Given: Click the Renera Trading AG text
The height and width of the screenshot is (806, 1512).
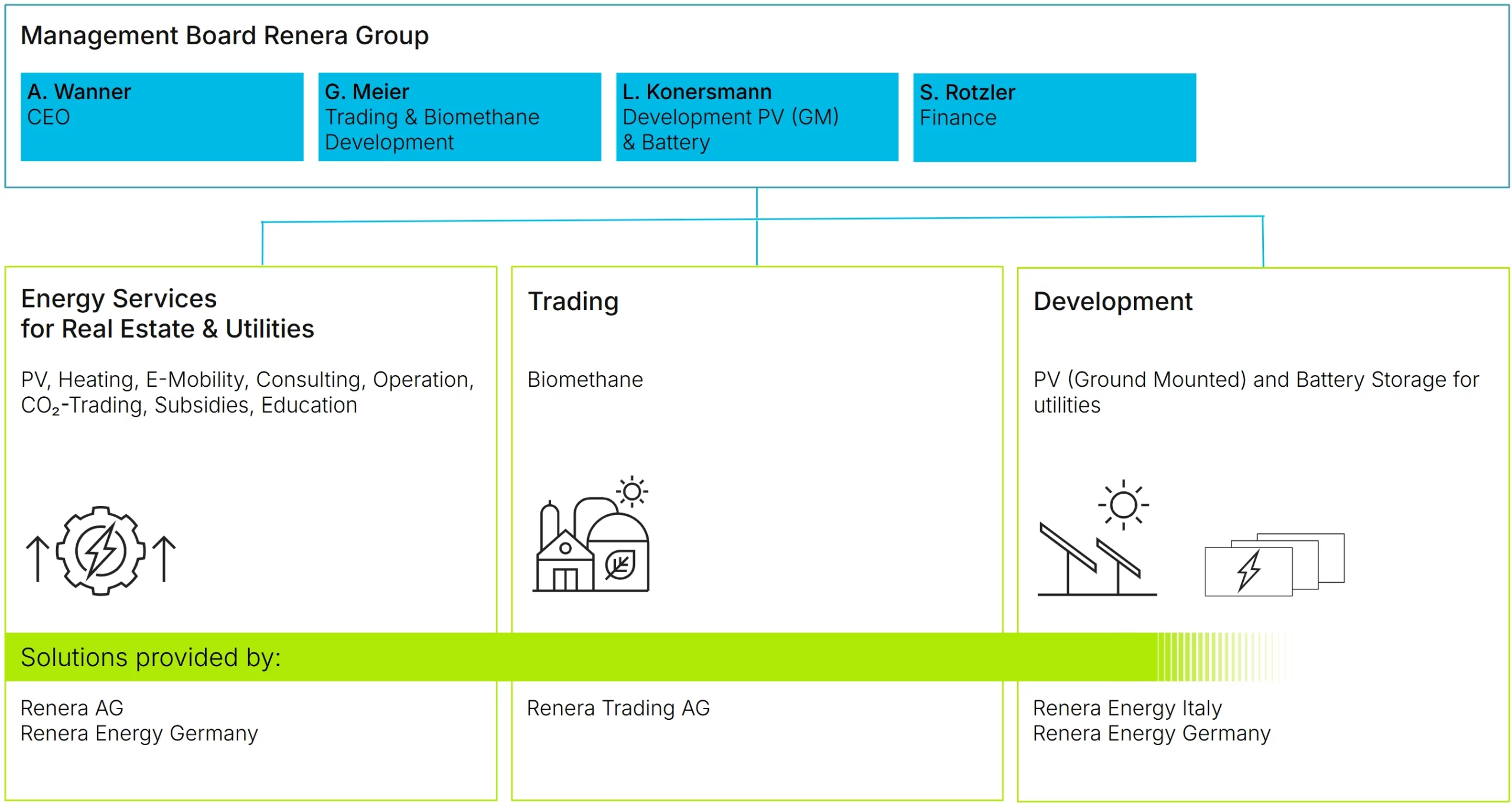Looking at the screenshot, I should point(618,707).
